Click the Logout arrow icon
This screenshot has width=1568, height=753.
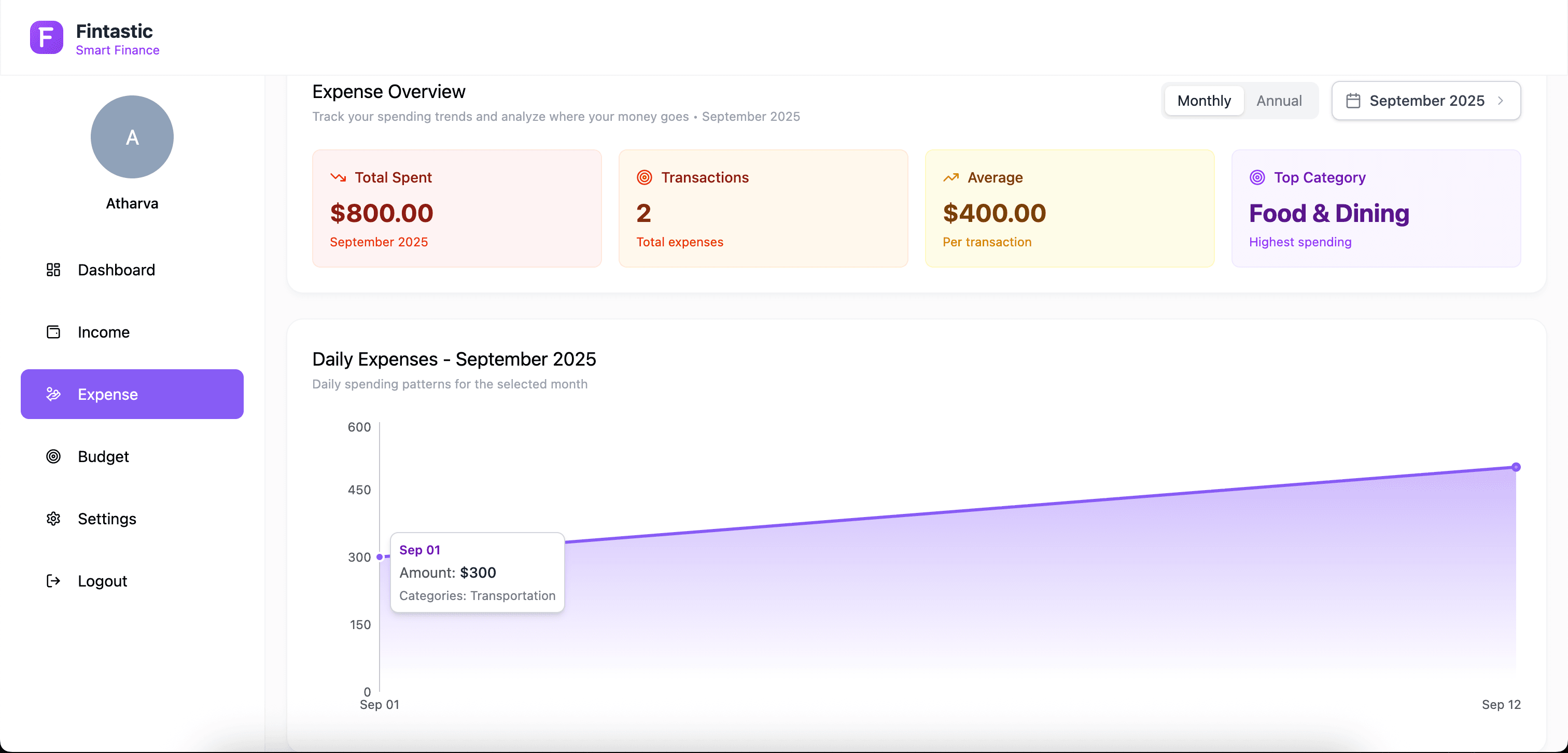tap(53, 581)
